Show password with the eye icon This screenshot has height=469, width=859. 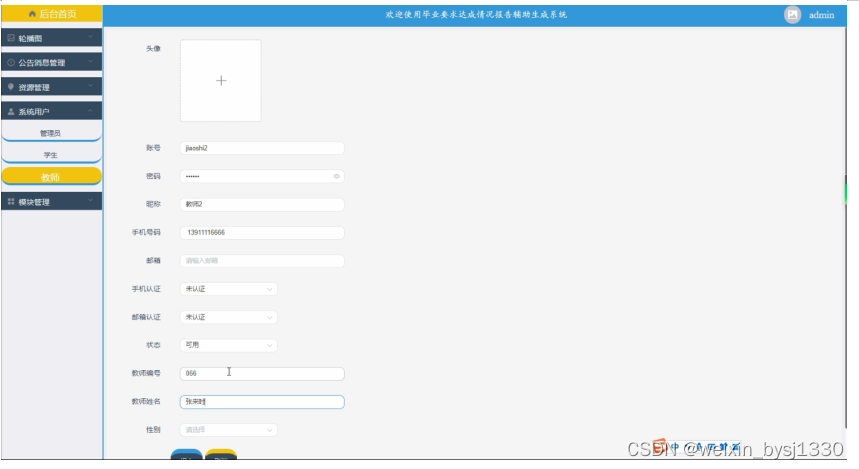point(336,176)
